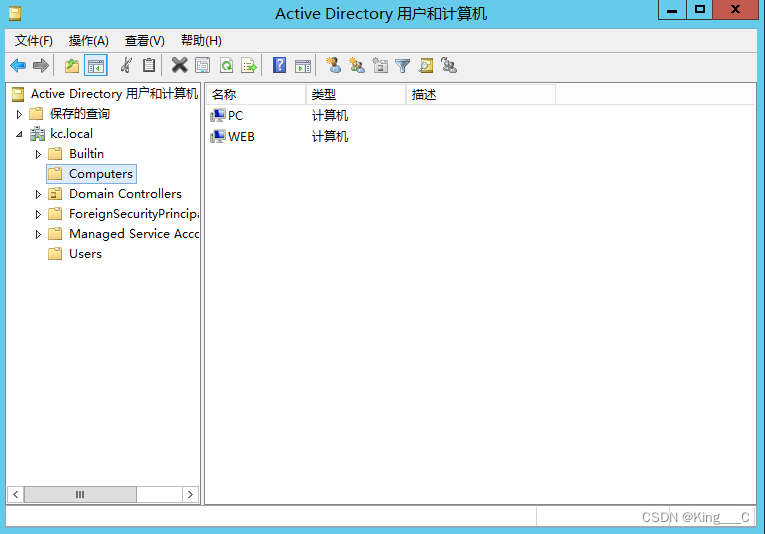765x534 pixels.
Task: Create a new user with toolbar icon
Action: click(333, 65)
